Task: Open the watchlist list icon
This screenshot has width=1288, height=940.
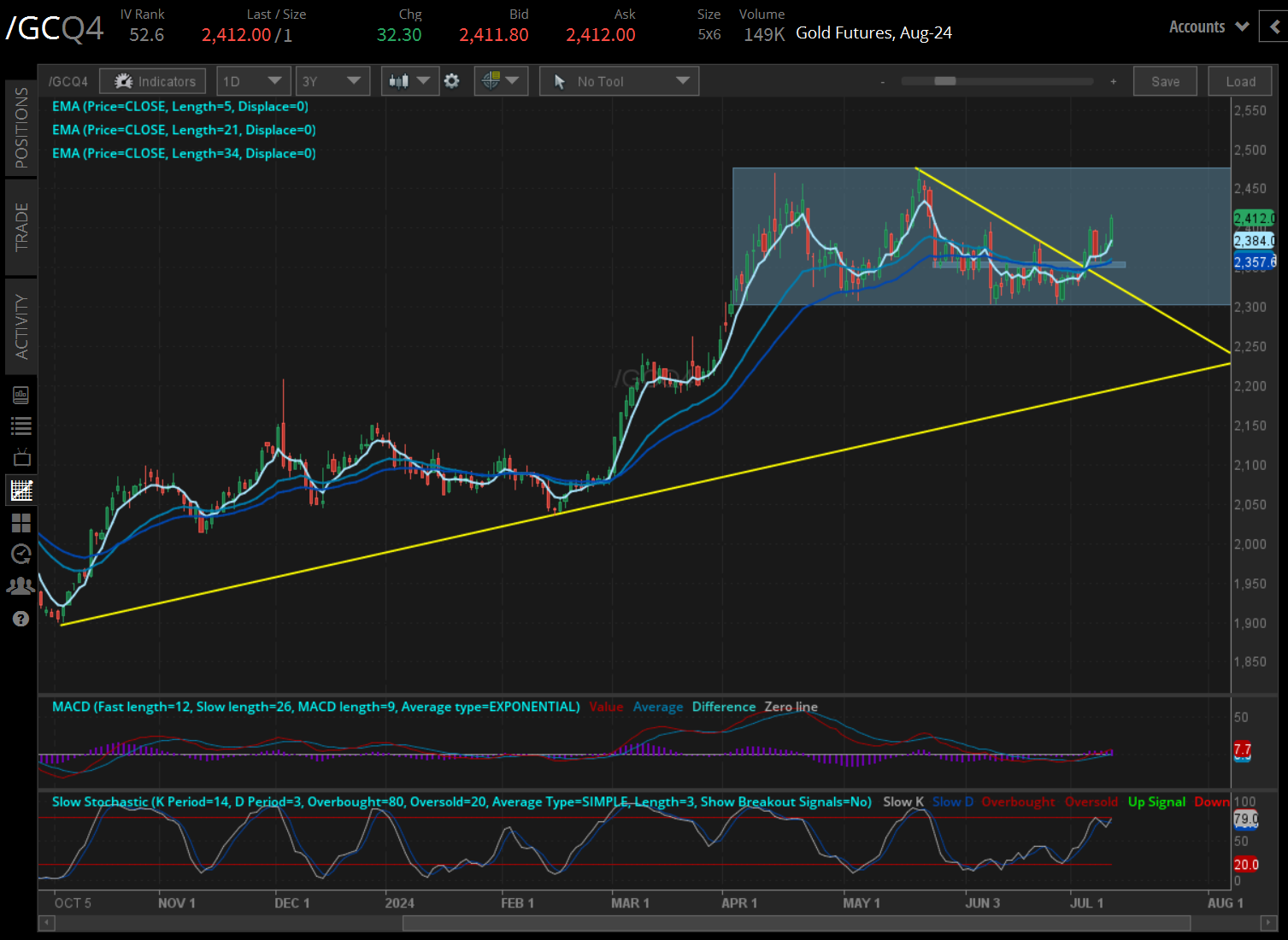Action: pyautogui.click(x=21, y=426)
